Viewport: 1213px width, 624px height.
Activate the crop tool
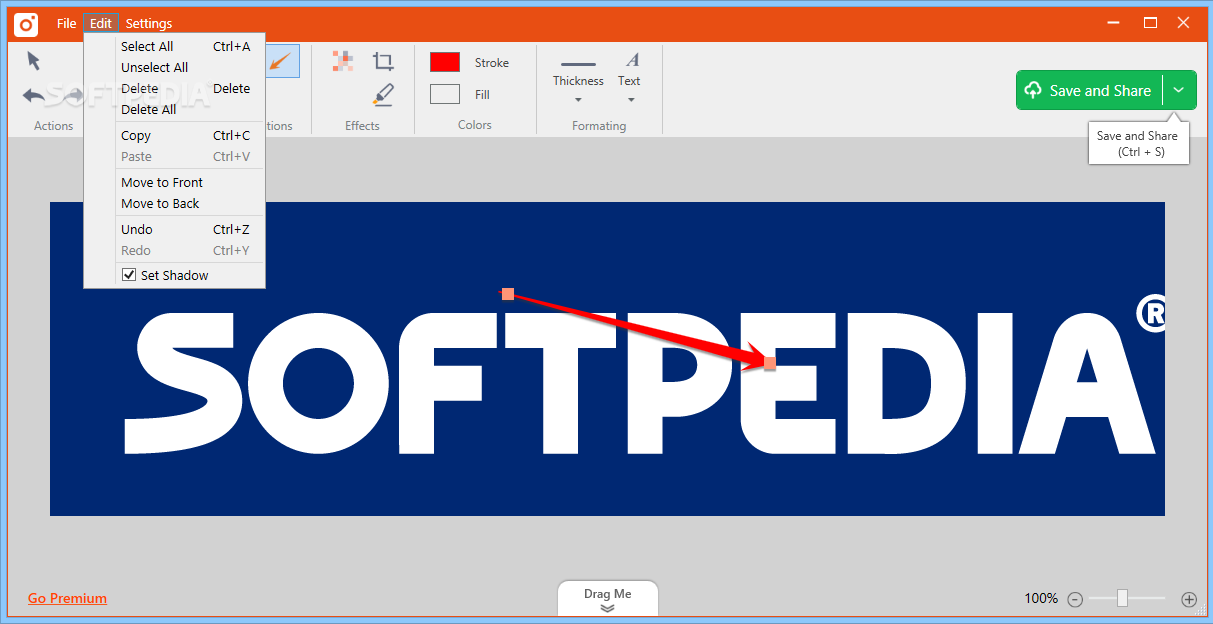[x=383, y=62]
